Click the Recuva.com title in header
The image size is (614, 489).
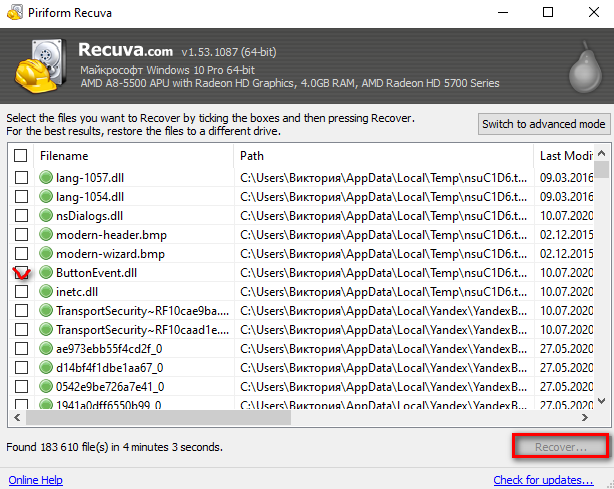(x=125, y=50)
